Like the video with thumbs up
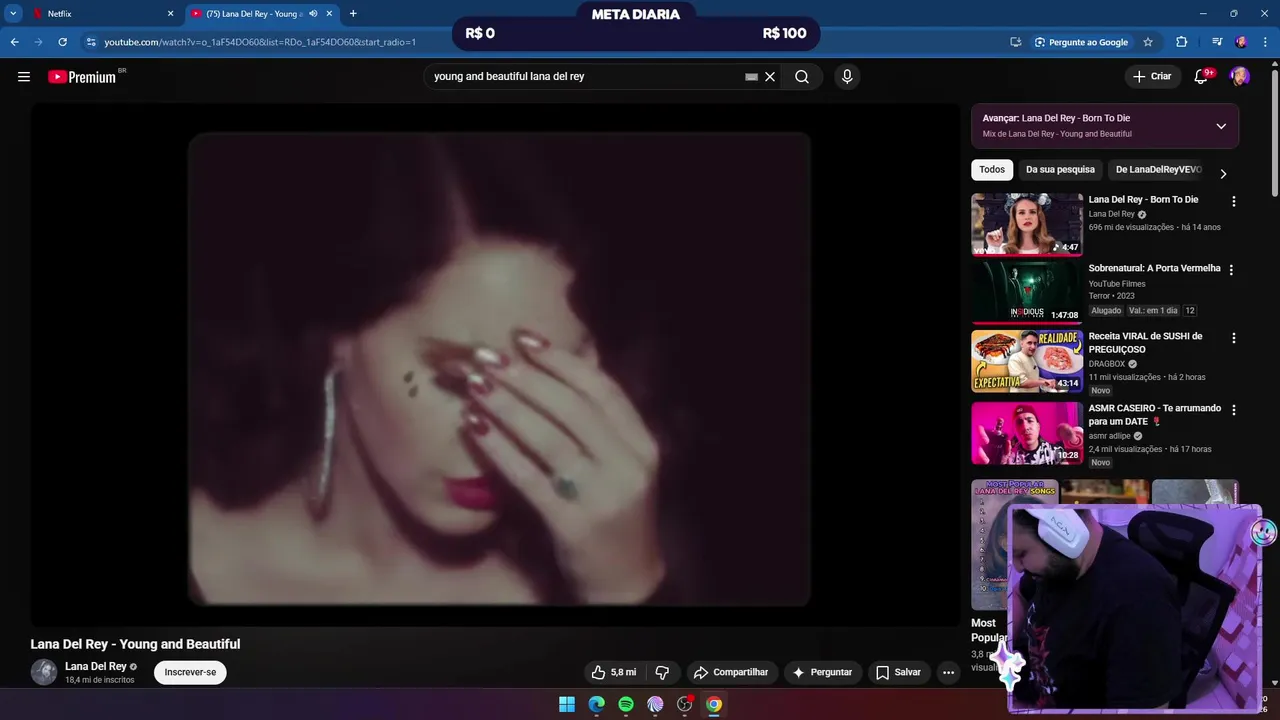 pyautogui.click(x=613, y=672)
